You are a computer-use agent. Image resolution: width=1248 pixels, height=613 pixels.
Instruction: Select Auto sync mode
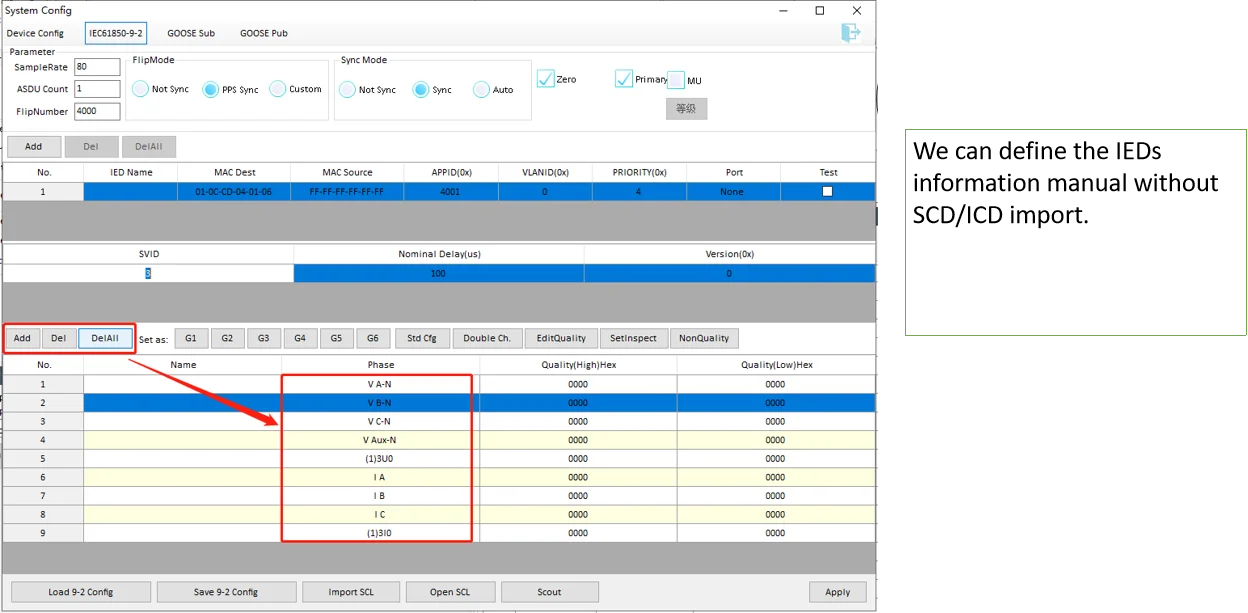[x=493, y=89]
